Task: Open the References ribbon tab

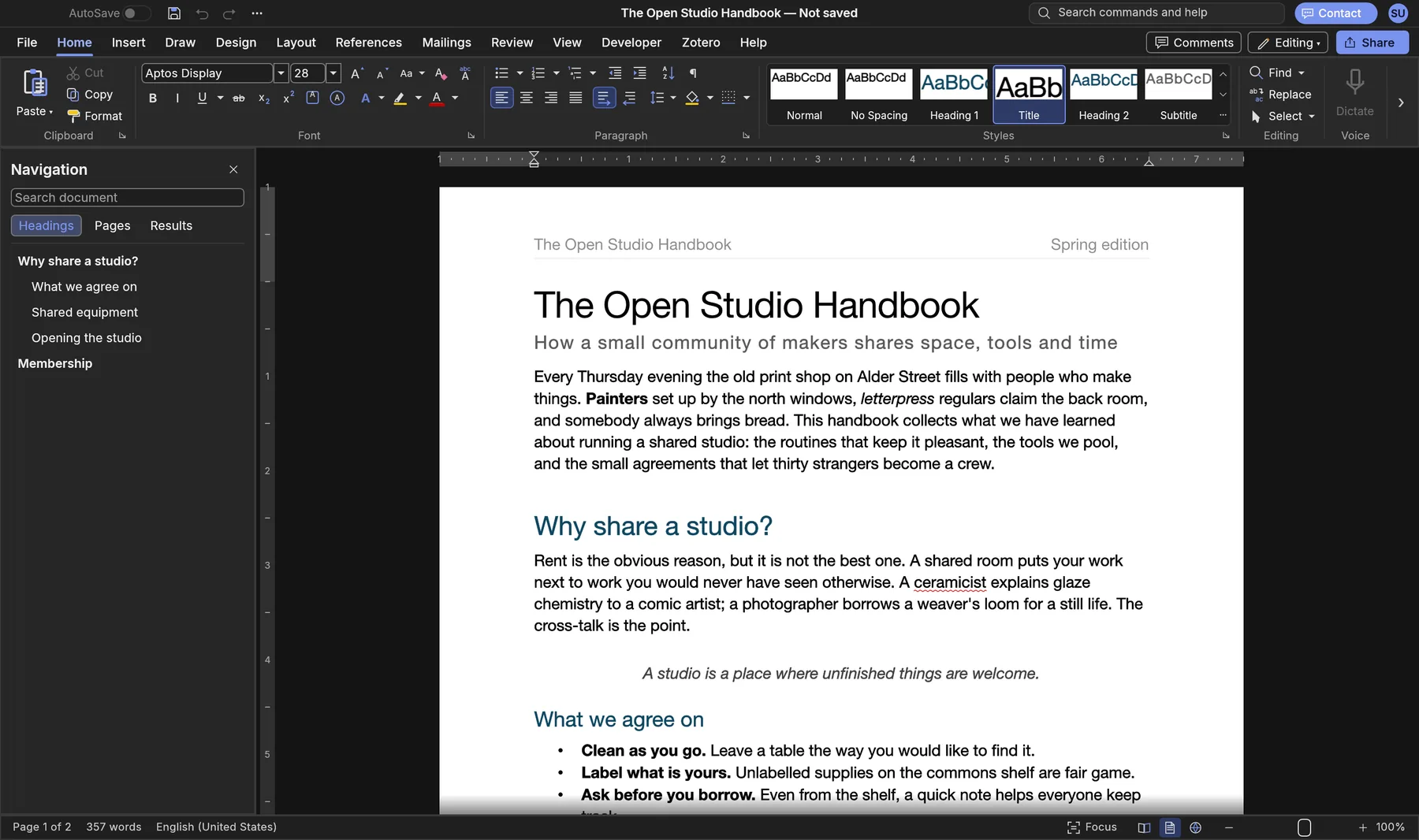Action: coord(368,43)
